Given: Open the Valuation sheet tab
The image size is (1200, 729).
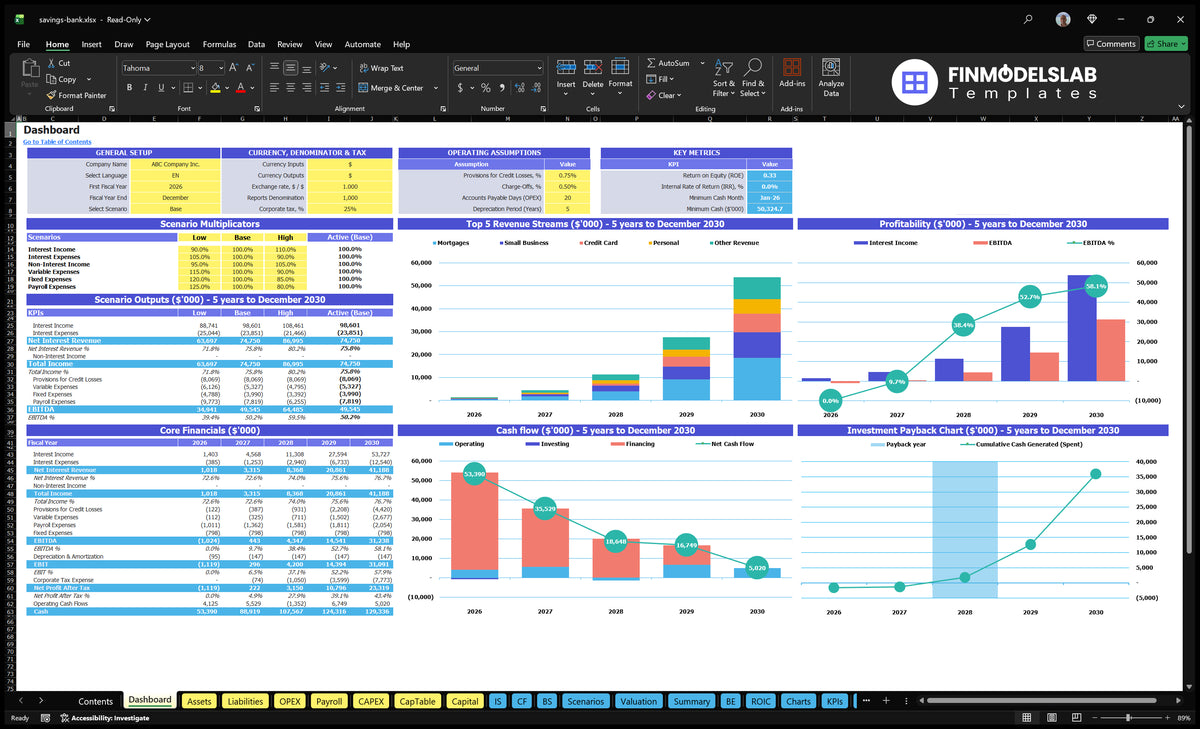Looking at the screenshot, I should (x=638, y=701).
